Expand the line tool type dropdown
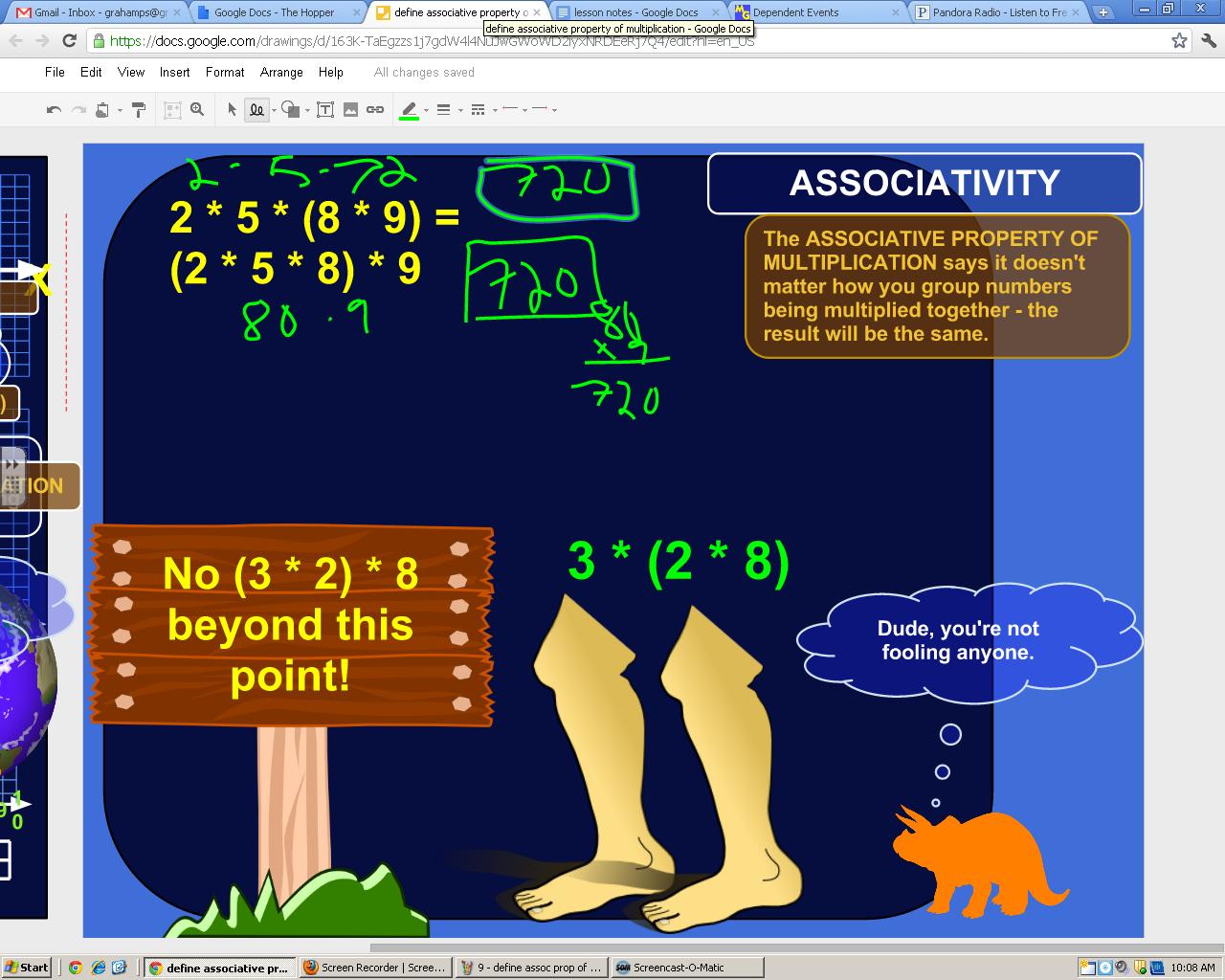The width and height of the screenshot is (1225, 980). click(274, 111)
